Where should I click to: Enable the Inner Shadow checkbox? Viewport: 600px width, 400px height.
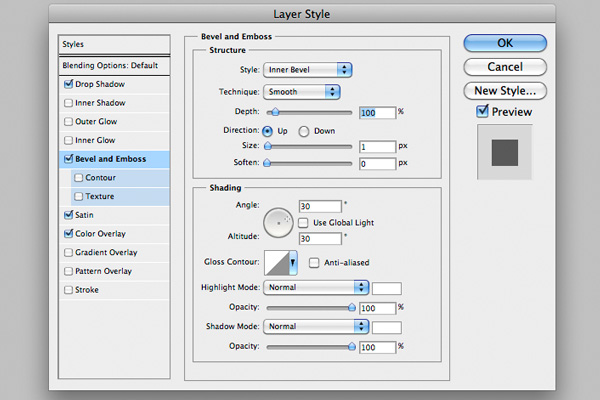68,102
